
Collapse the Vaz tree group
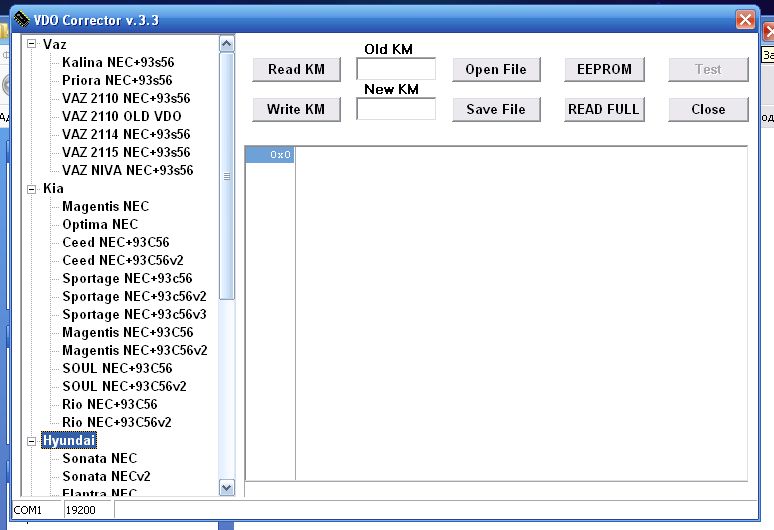[x=32, y=44]
